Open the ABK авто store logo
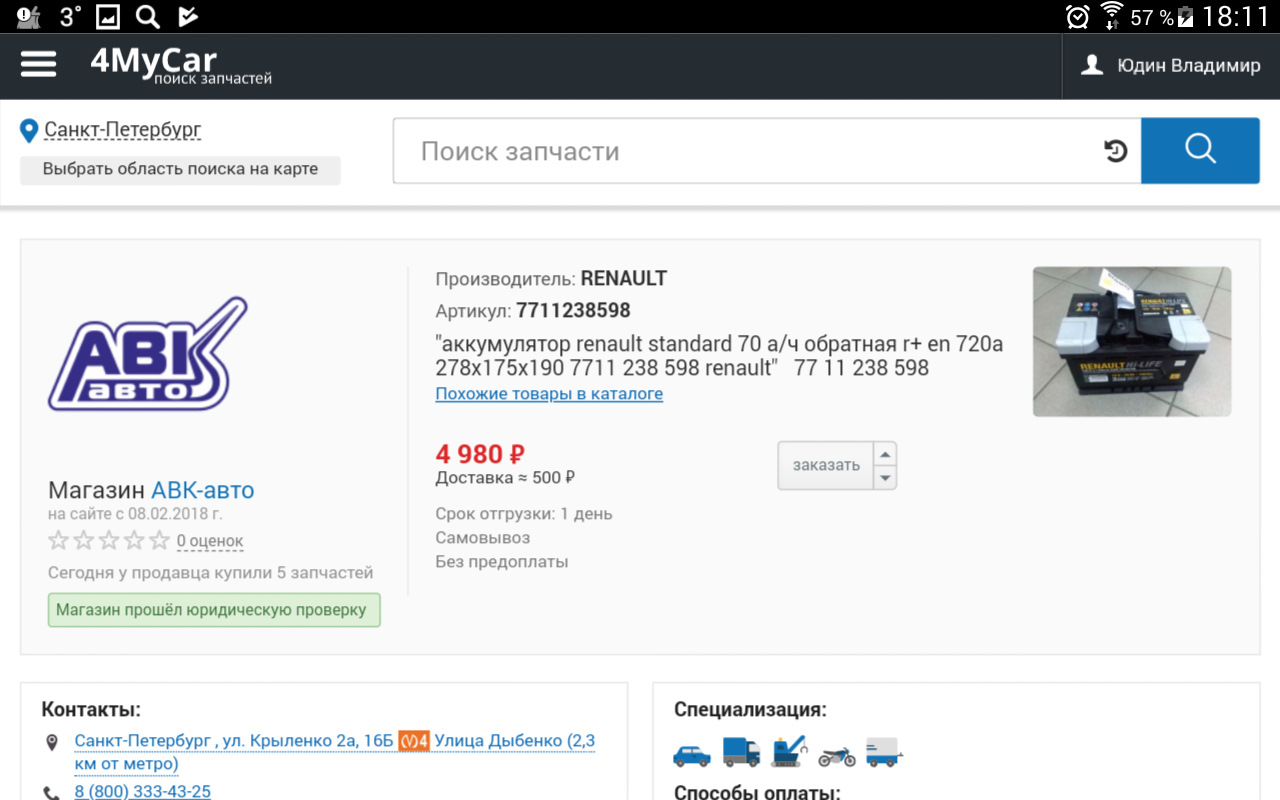 tap(147, 353)
